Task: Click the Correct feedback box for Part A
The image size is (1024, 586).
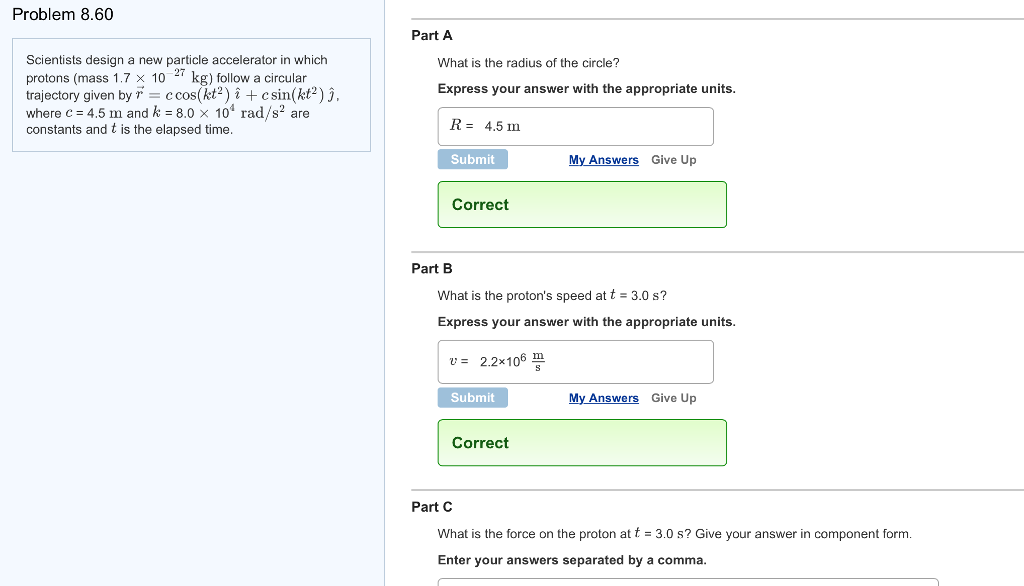Action: (x=581, y=205)
